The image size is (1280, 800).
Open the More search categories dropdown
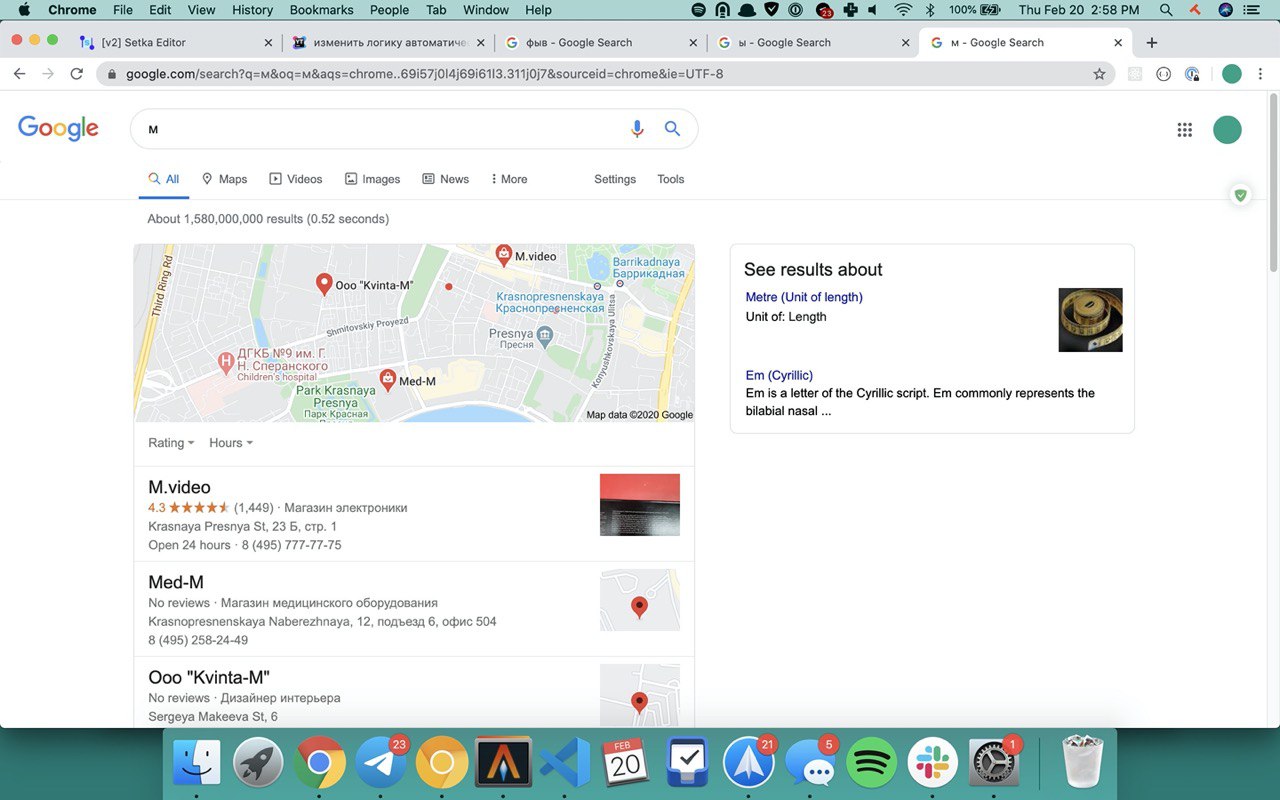pos(509,179)
